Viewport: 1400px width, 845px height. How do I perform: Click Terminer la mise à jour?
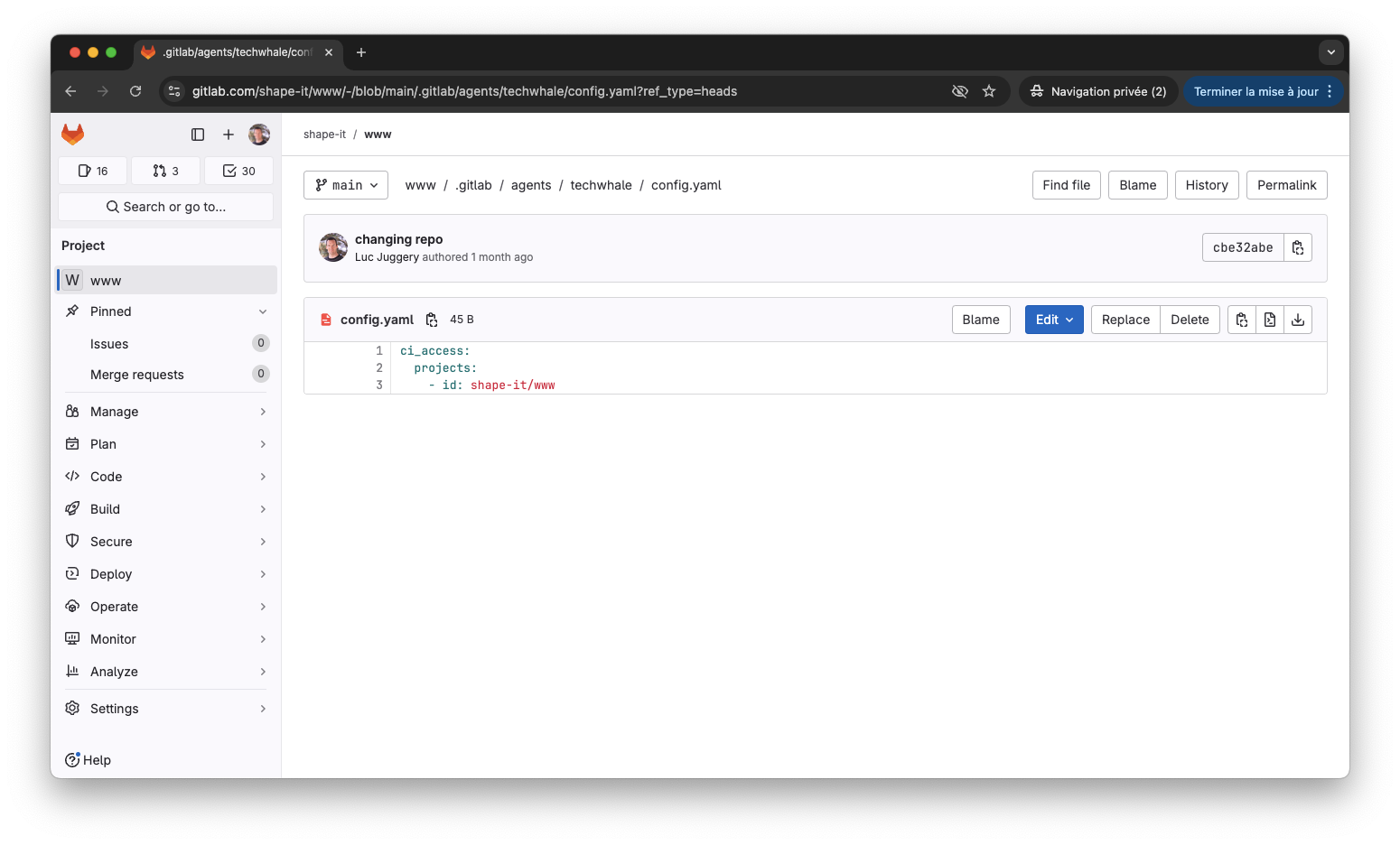[x=1263, y=91]
